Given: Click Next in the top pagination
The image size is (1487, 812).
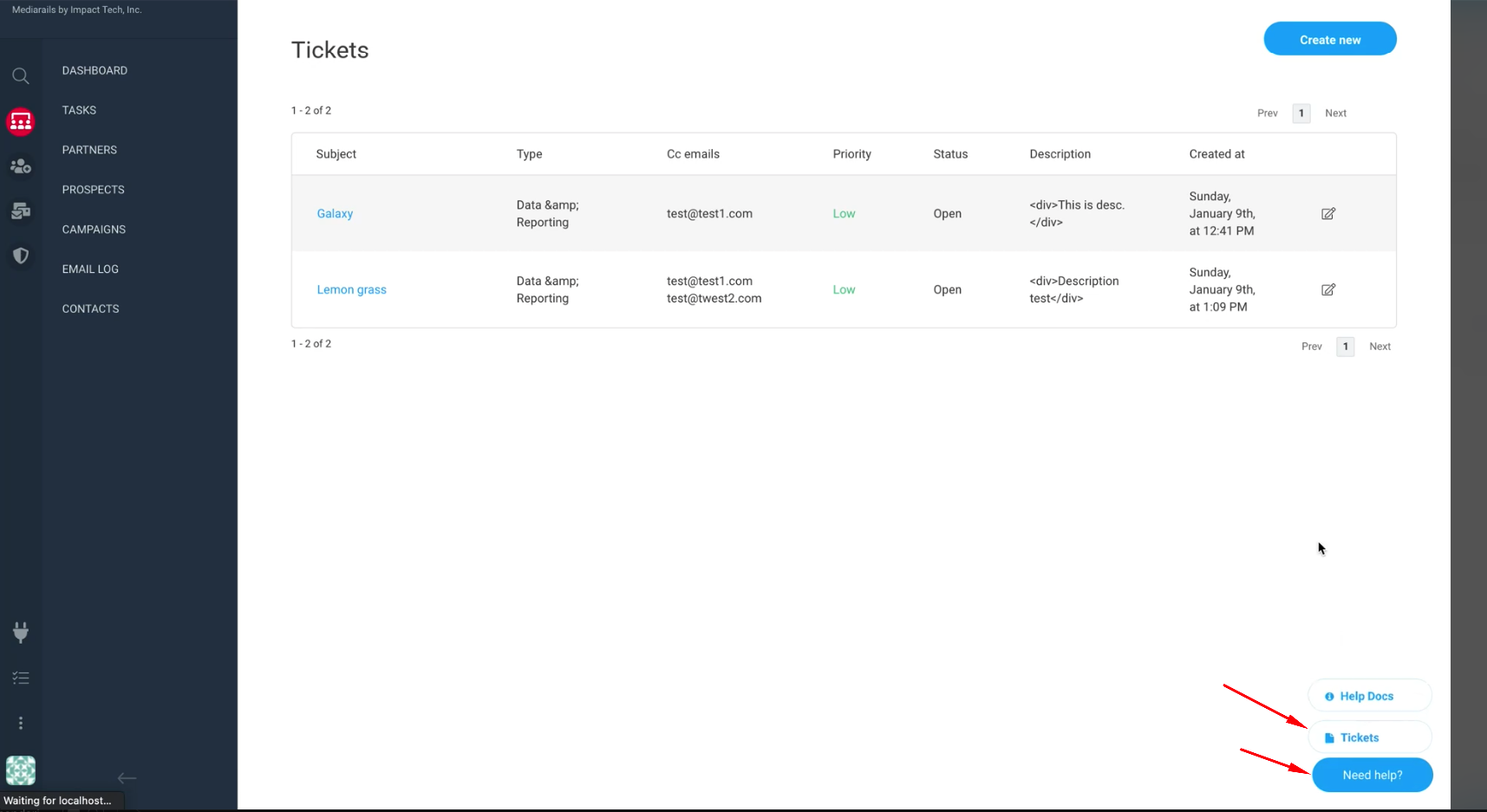Looking at the screenshot, I should 1335,114.
